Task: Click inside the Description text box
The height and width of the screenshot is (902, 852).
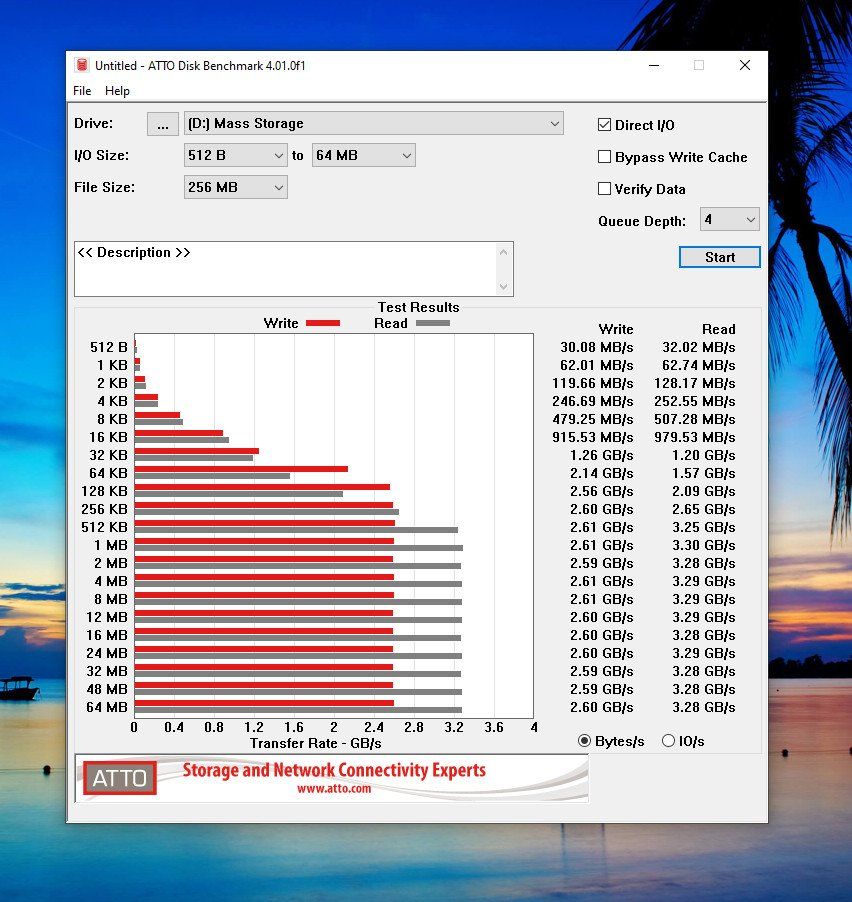Action: [x=286, y=269]
